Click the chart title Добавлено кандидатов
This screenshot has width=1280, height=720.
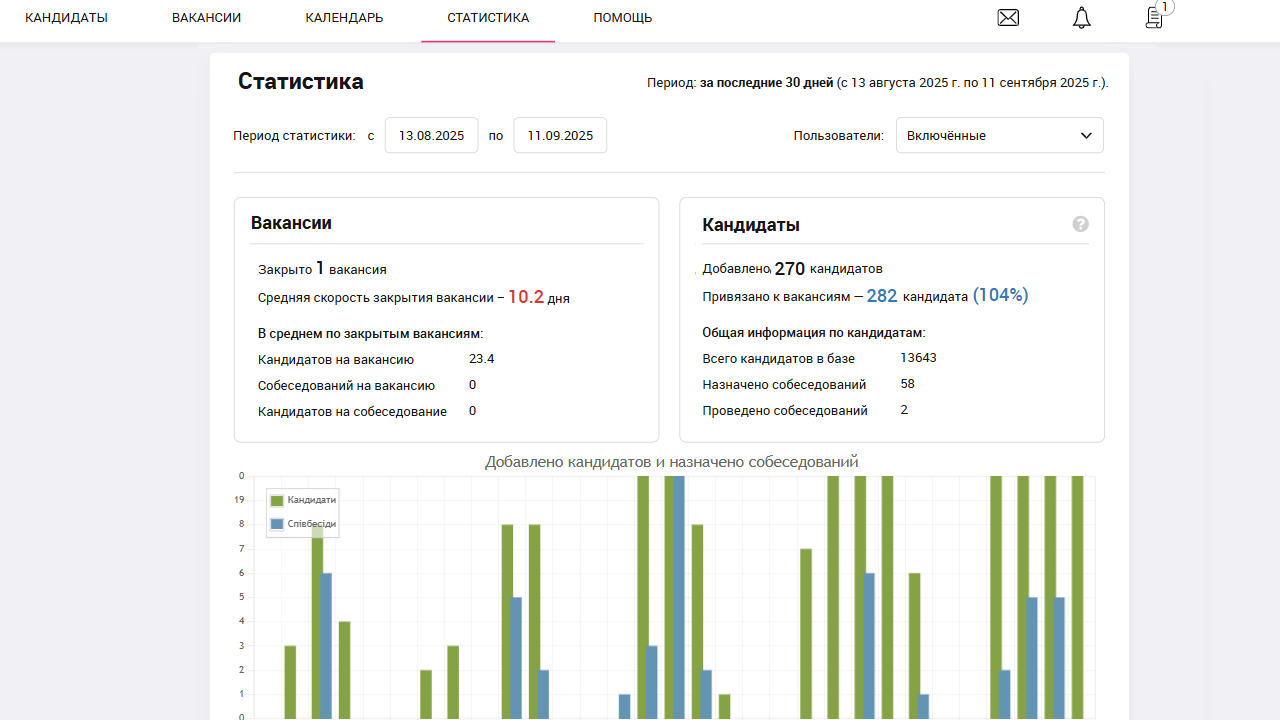click(671, 462)
